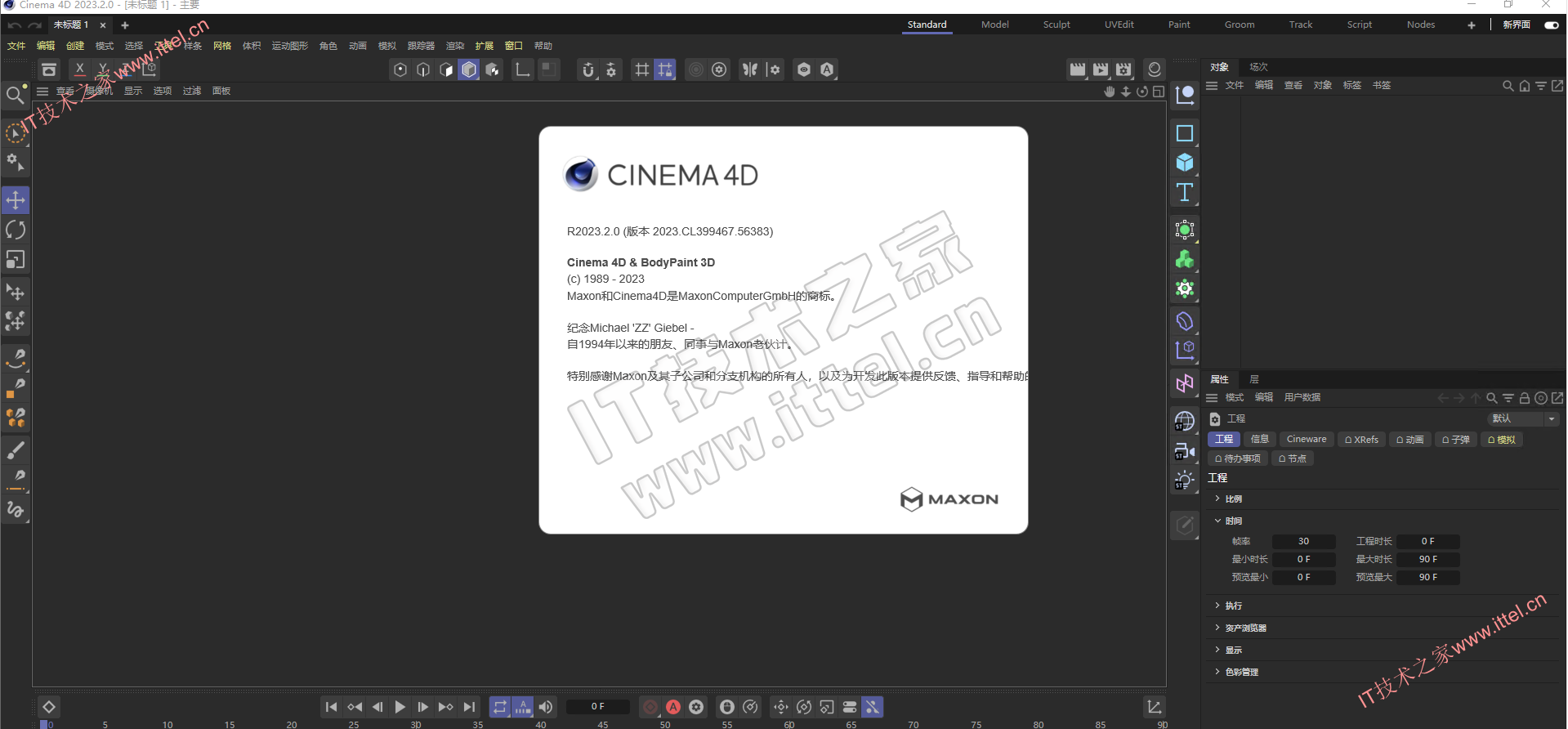Click the Render View clapperboard icon
The width and height of the screenshot is (1568, 729).
(x=1078, y=69)
